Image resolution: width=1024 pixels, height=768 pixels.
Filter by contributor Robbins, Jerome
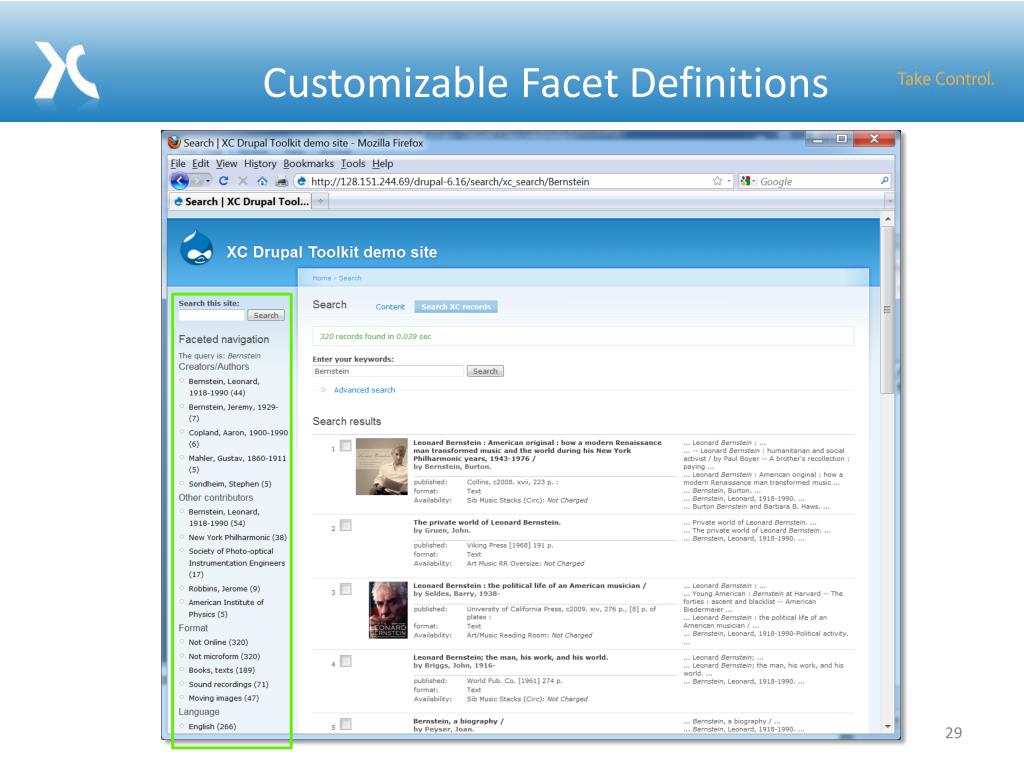(224, 588)
